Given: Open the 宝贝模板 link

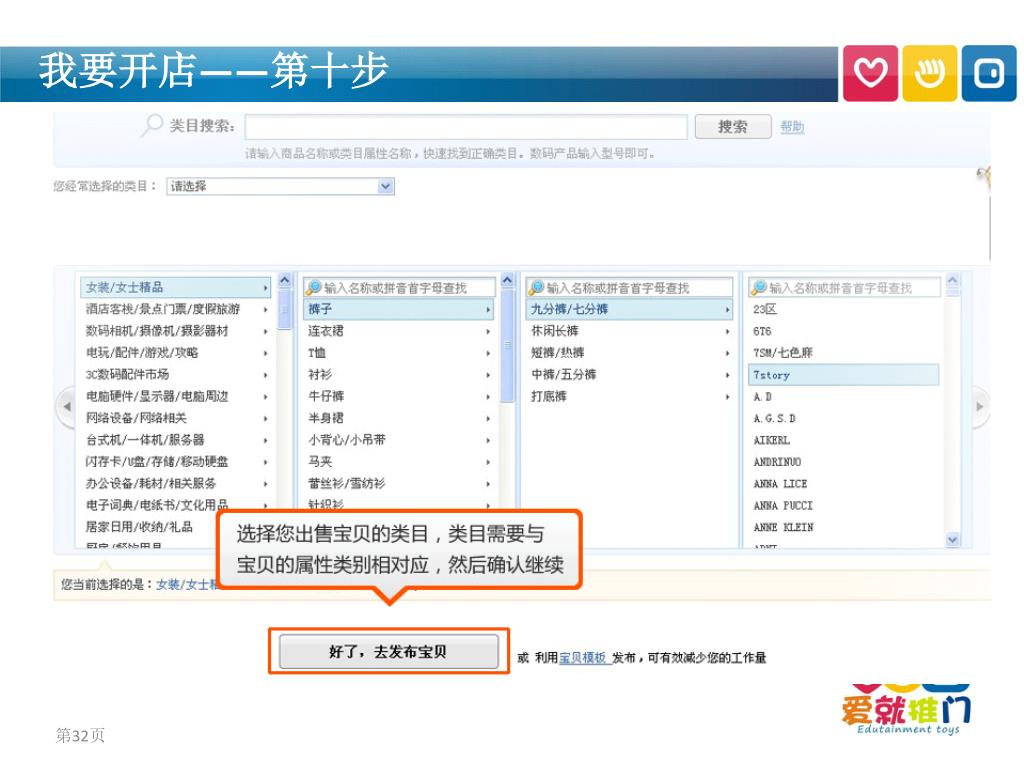Looking at the screenshot, I should pyautogui.click(x=584, y=658).
